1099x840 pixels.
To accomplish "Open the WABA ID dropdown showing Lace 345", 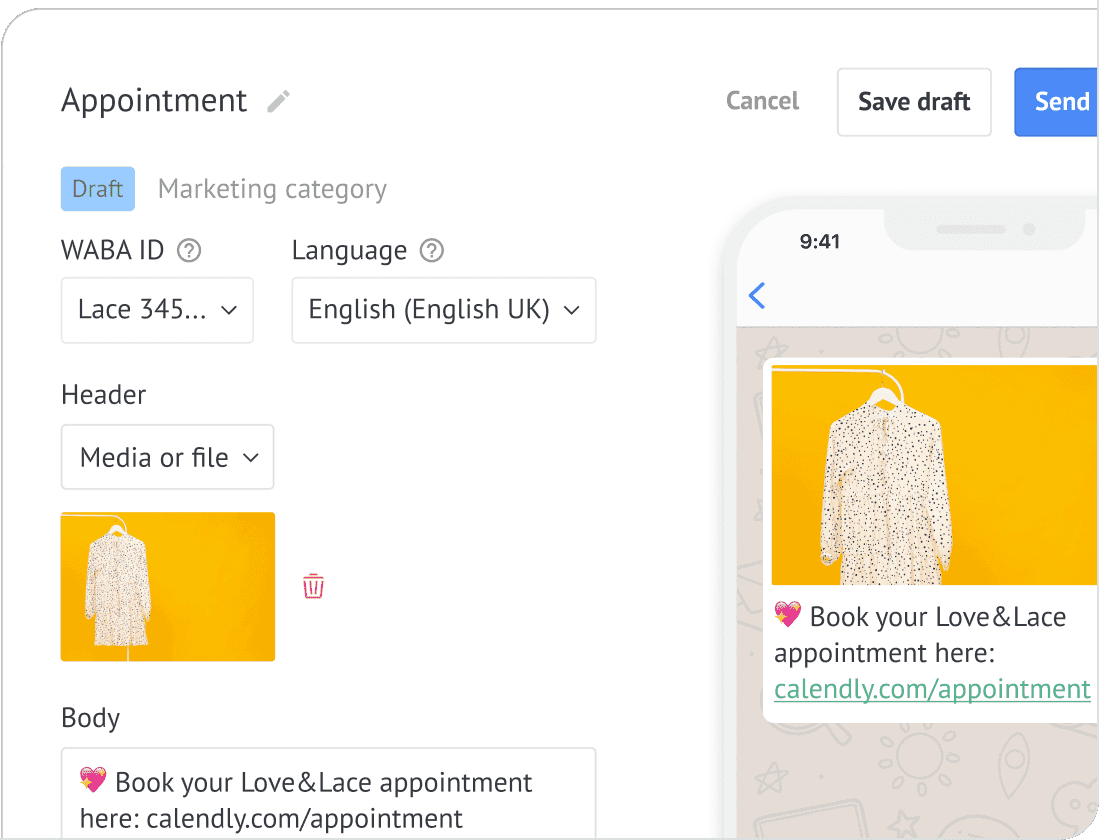I will pyautogui.click(x=157, y=310).
